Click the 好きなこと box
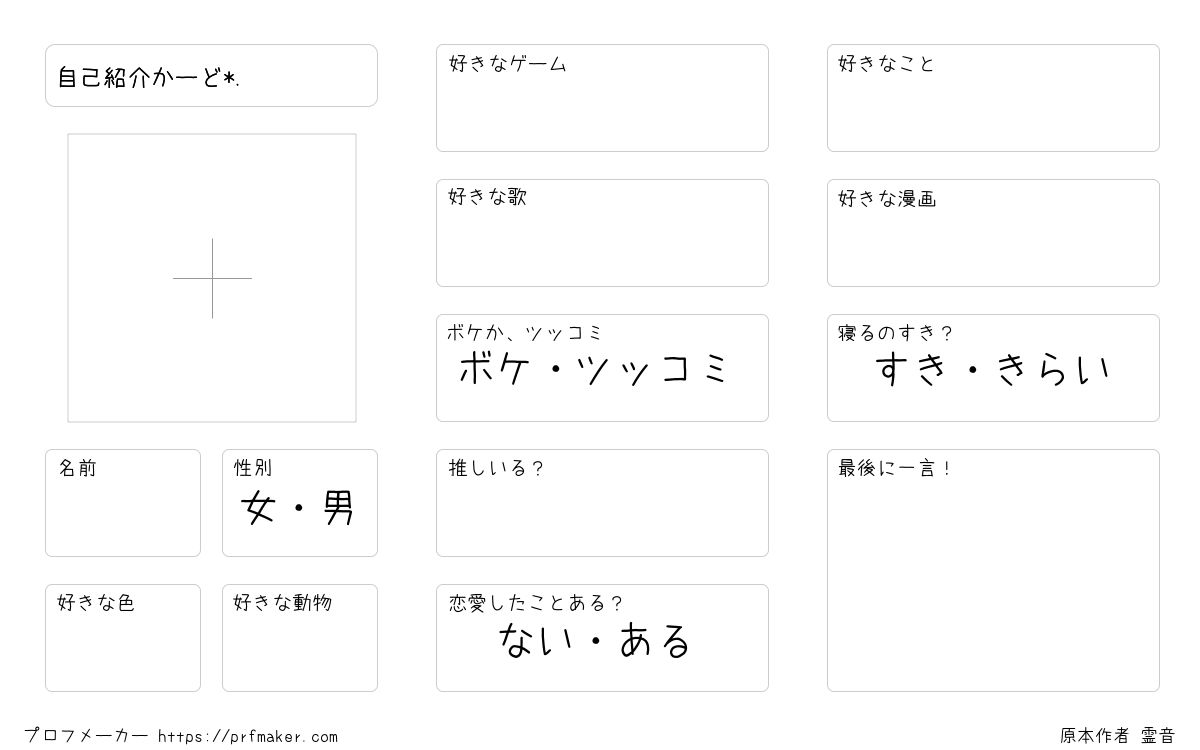 (x=993, y=98)
